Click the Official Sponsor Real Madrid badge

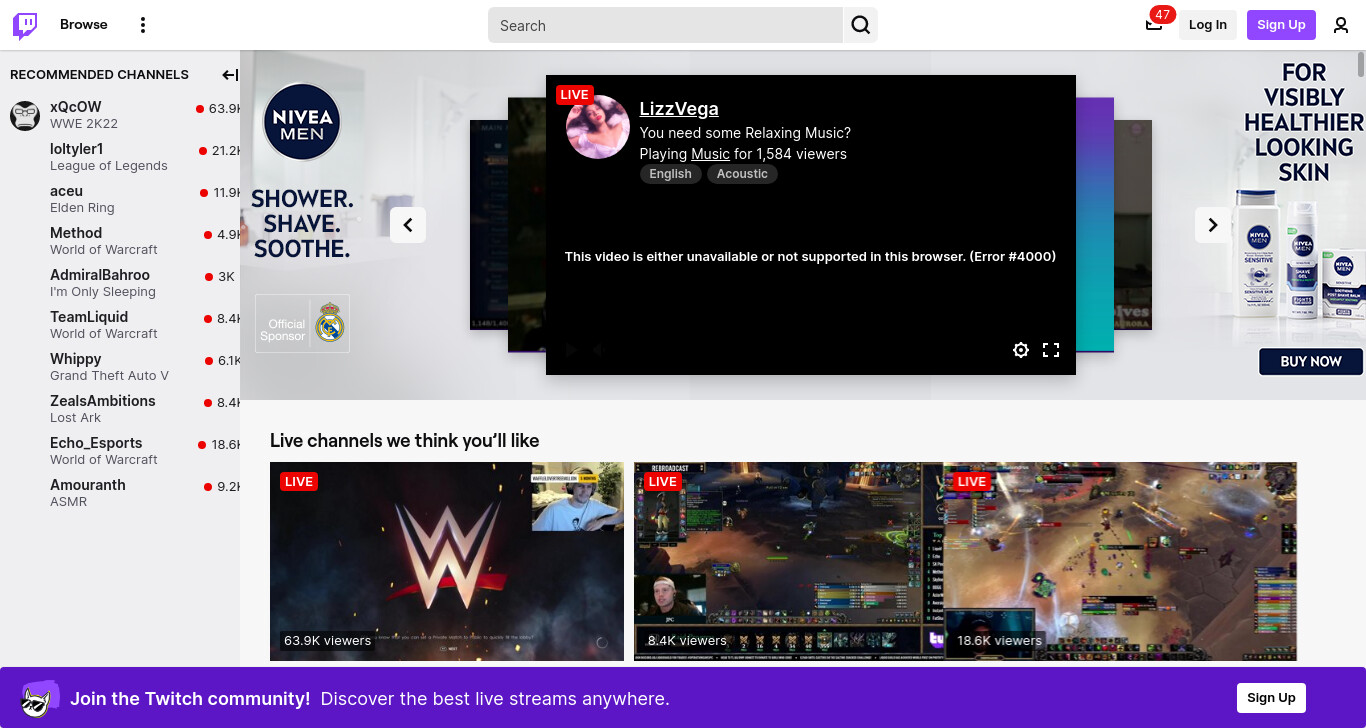pos(302,323)
